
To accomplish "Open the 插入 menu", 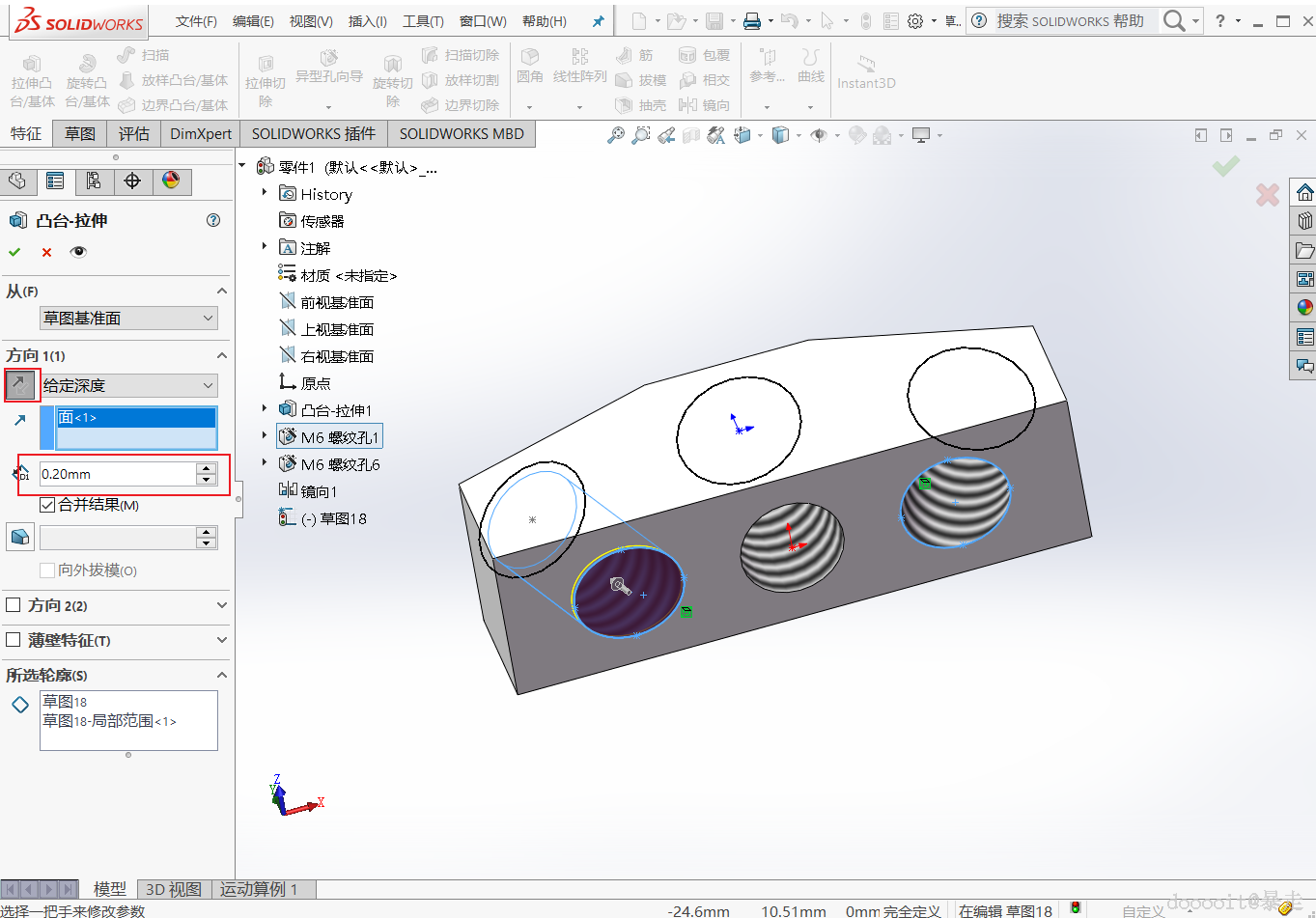I will (x=367, y=21).
